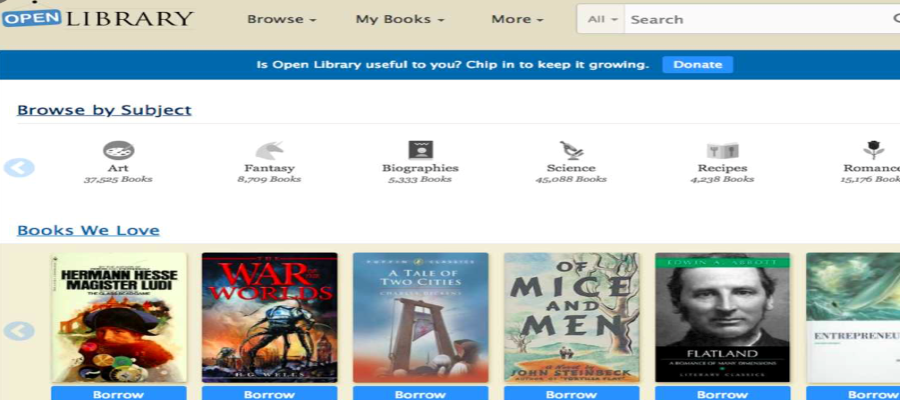Open the Browse by Subject link
Image resolution: width=900 pixels, height=400 pixels.
pyautogui.click(x=104, y=110)
